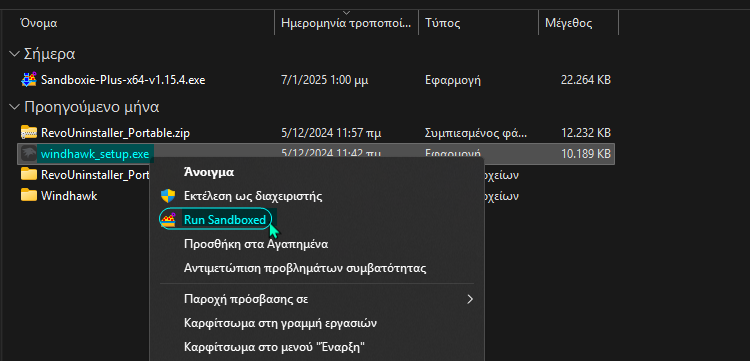The image size is (750, 361).
Task: Choose Αντιμετώπιση προβλημάτων συμβατότητας
Action: (305, 268)
